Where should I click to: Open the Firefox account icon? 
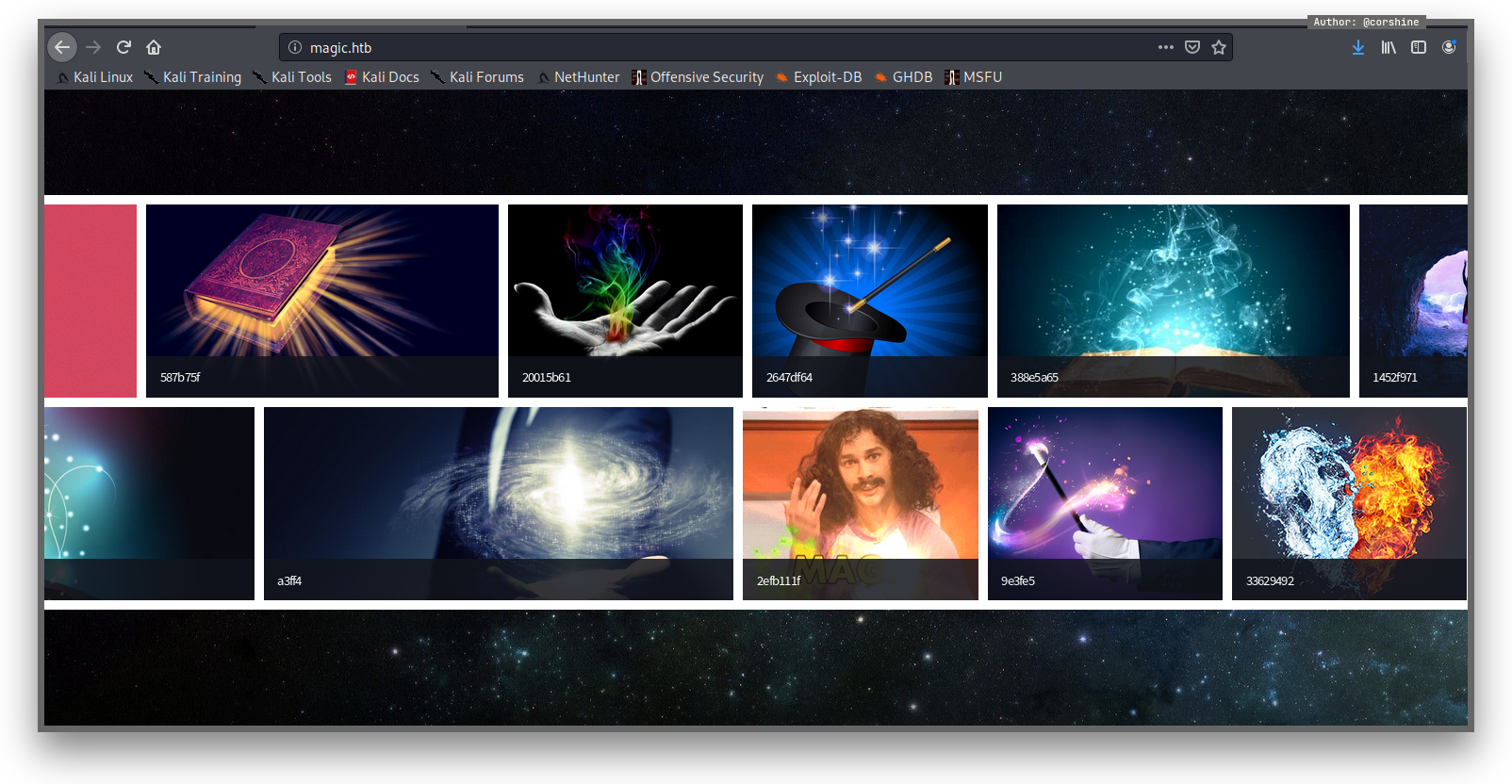coord(1449,47)
